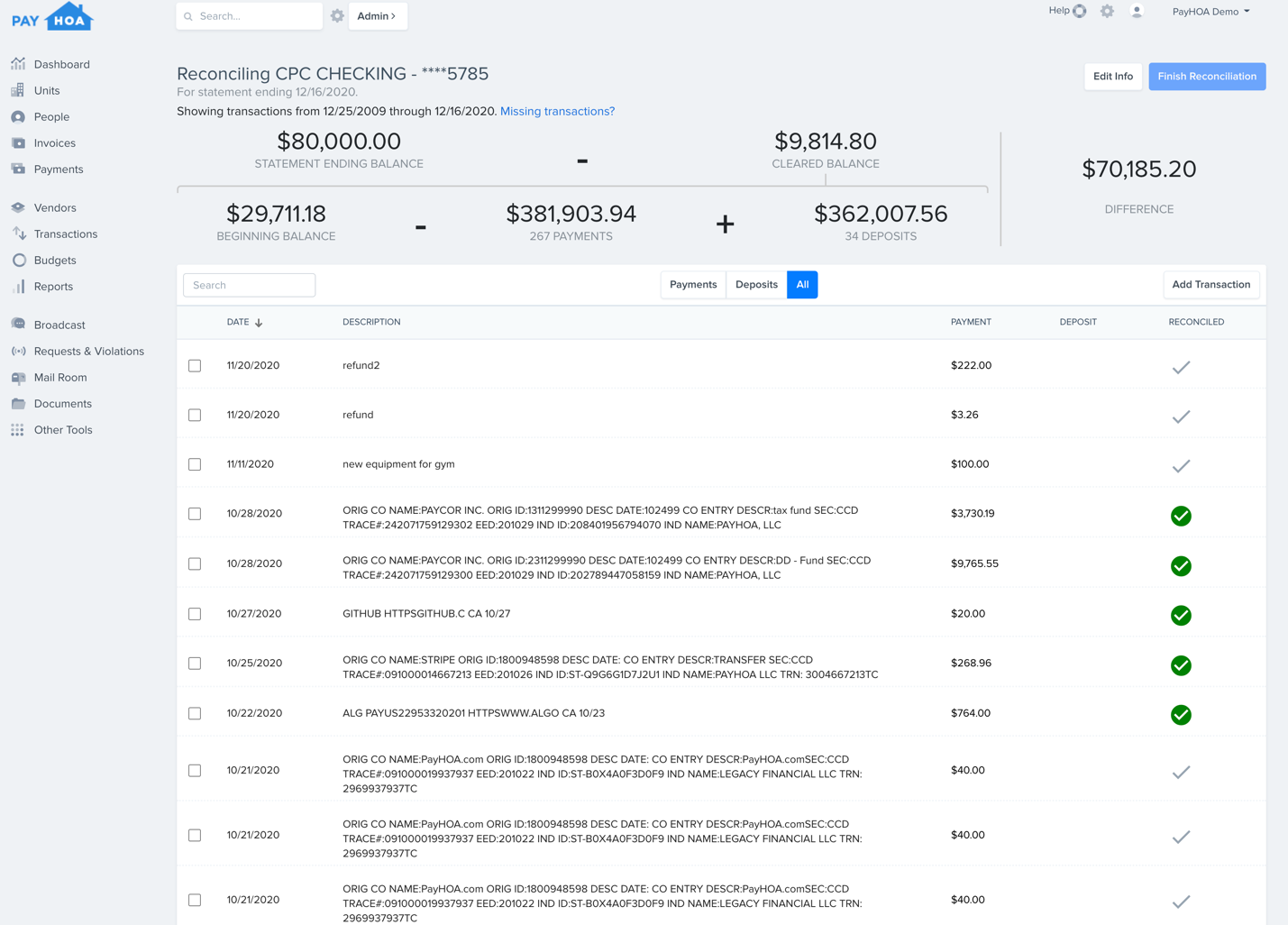Select checkbox for refund2 transaction
Screen dimensions: 1288x925
click(x=195, y=365)
